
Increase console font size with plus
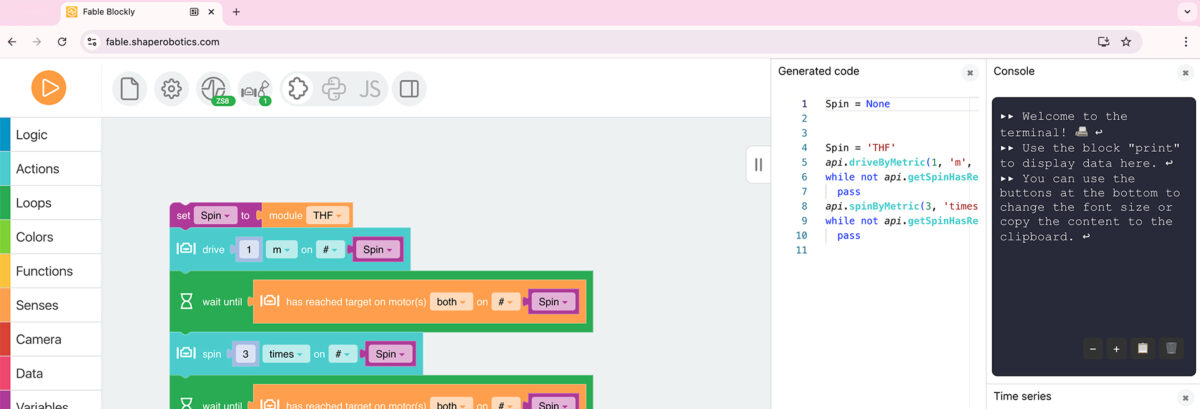click(x=1116, y=348)
